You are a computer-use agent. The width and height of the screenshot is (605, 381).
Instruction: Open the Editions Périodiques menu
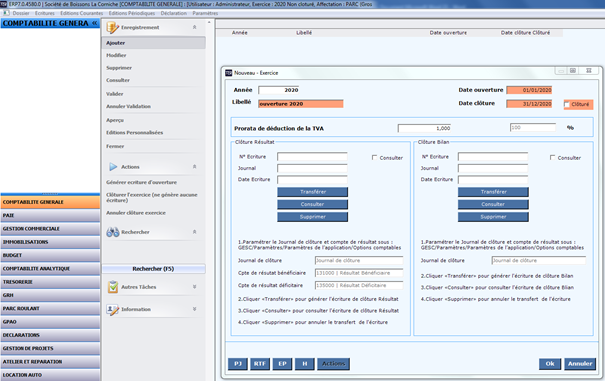(132, 13)
